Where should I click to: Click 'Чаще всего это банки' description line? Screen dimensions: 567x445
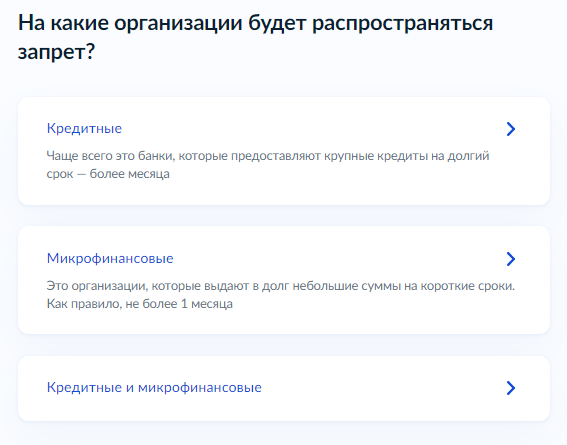click(268, 156)
